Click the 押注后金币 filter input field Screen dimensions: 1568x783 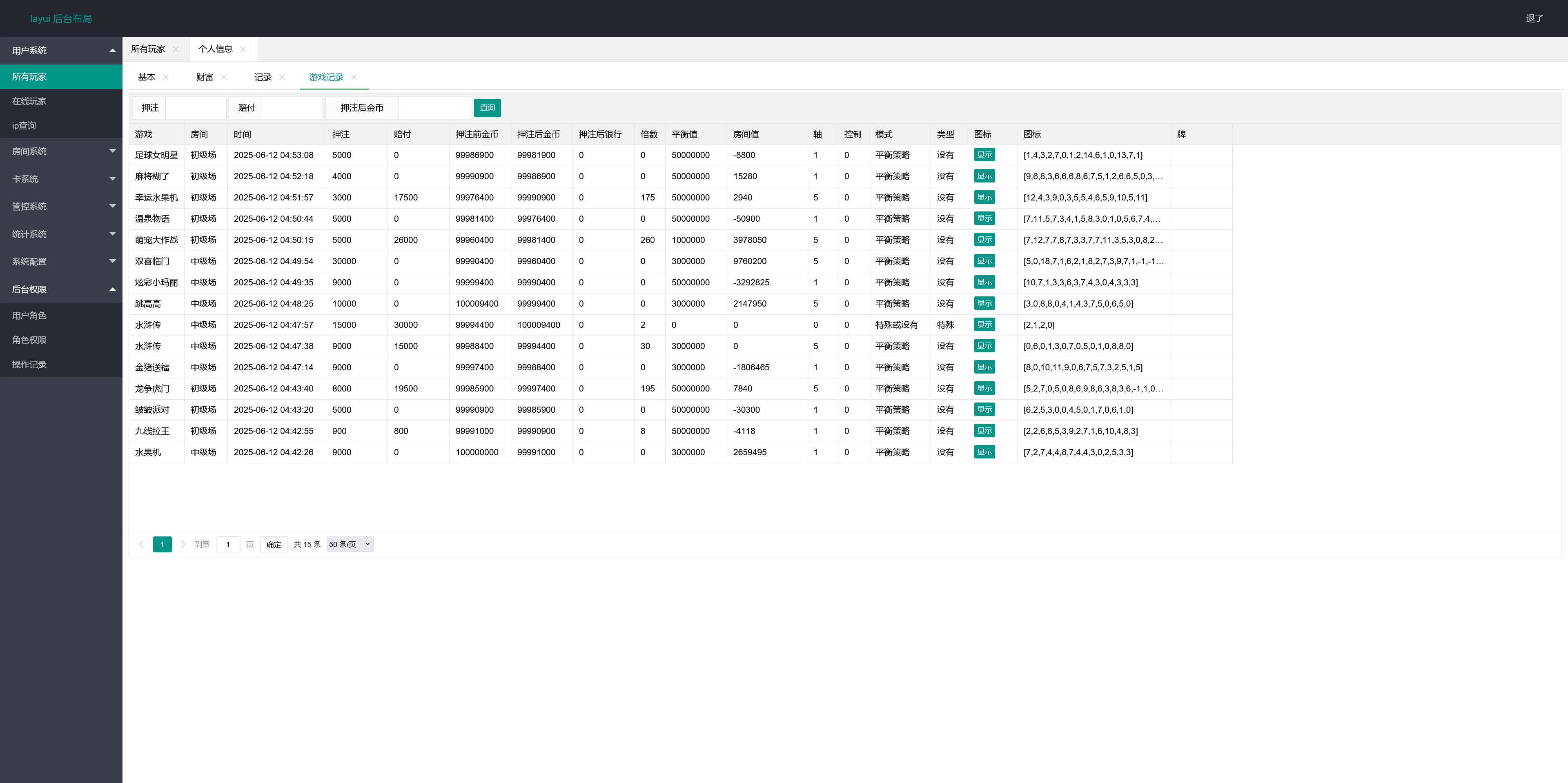point(434,108)
